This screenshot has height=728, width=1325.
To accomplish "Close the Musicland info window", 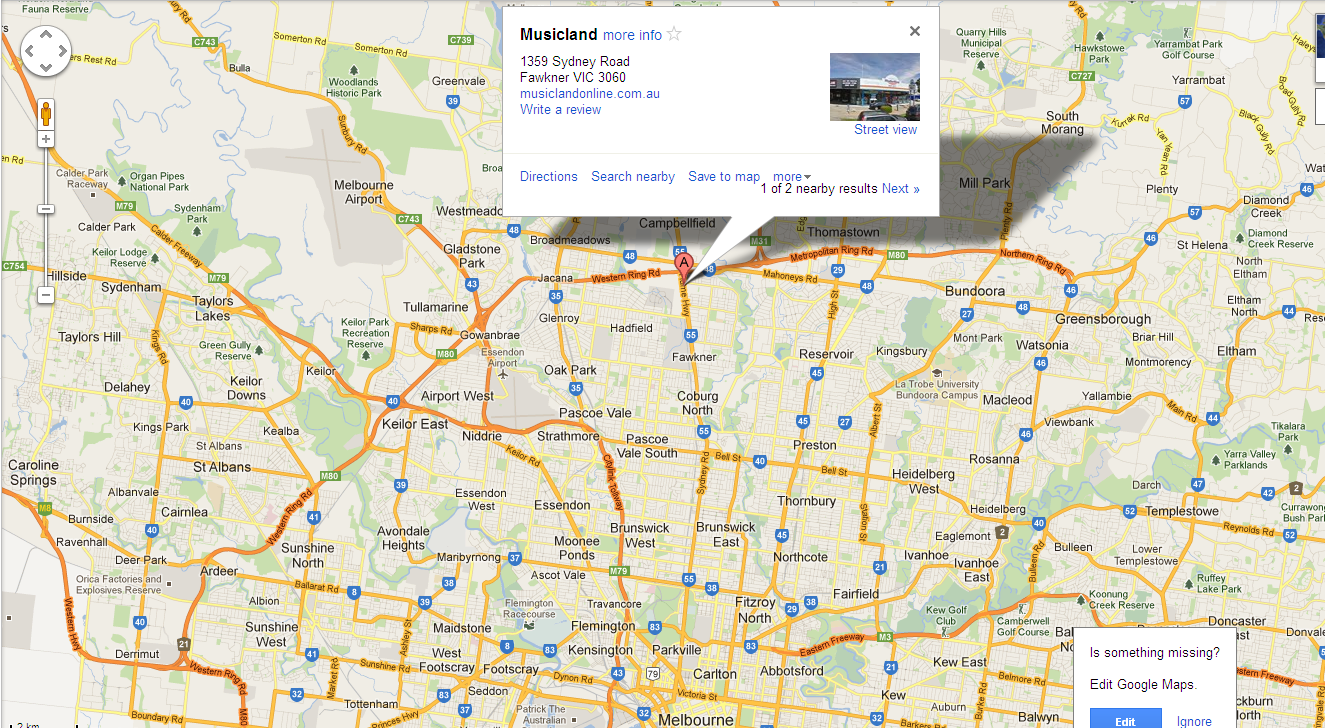I will point(914,31).
